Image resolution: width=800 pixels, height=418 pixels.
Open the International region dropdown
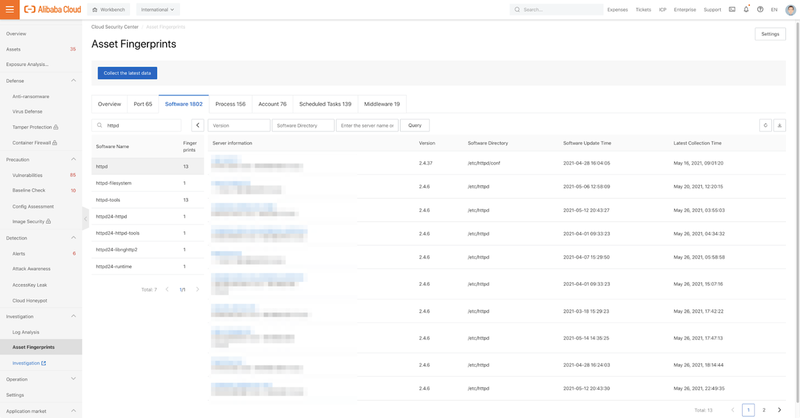[x=157, y=9]
